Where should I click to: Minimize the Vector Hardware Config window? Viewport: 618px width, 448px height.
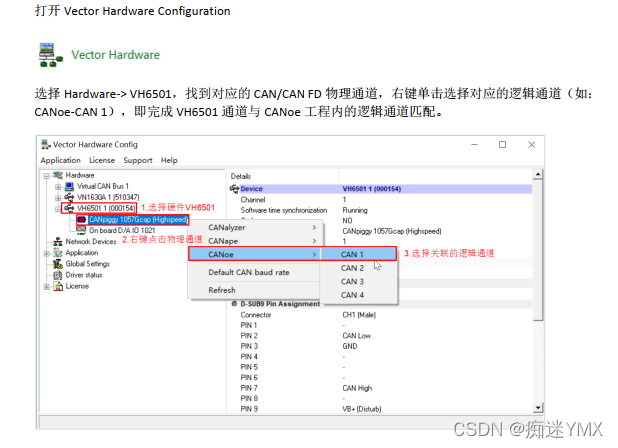(475, 145)
